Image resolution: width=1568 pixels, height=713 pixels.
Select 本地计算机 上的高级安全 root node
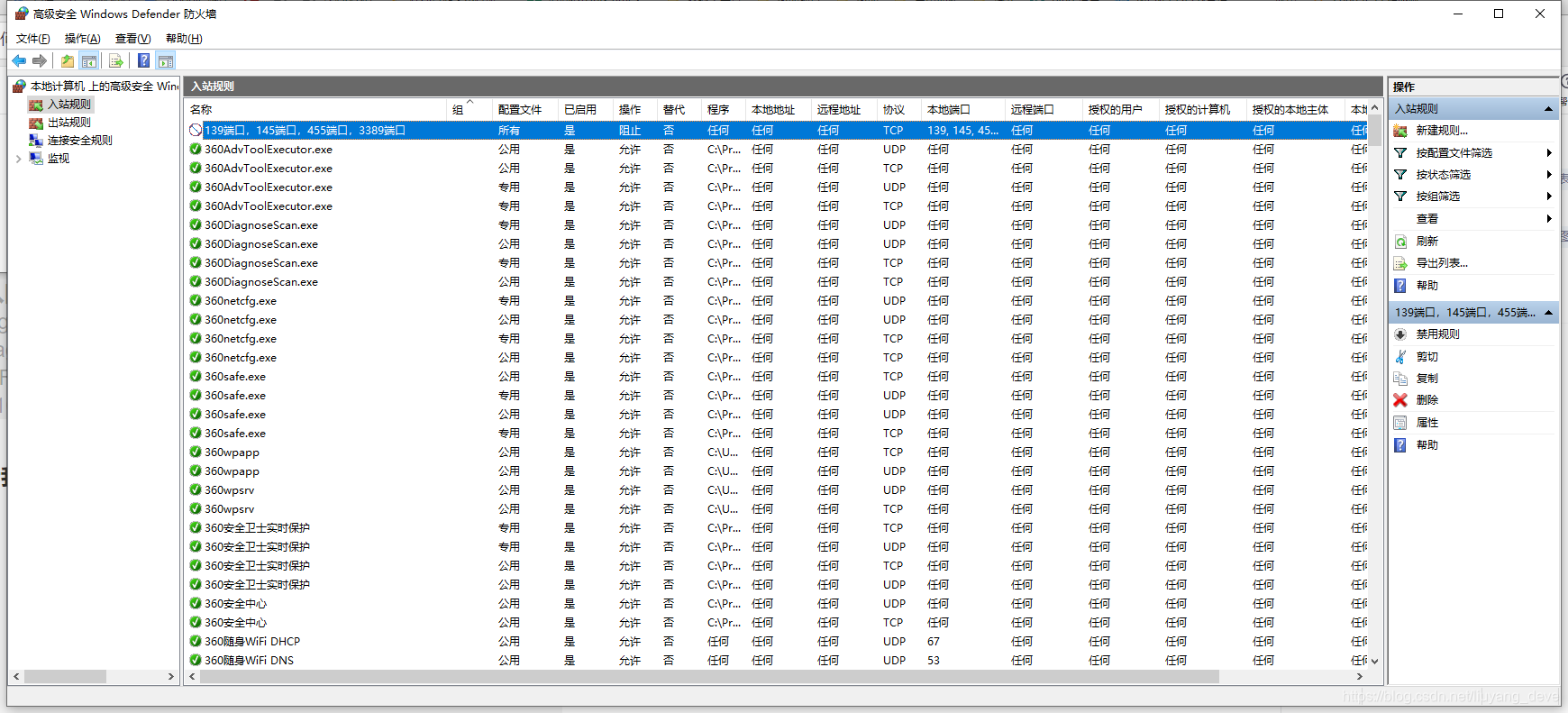coord(105,87)
